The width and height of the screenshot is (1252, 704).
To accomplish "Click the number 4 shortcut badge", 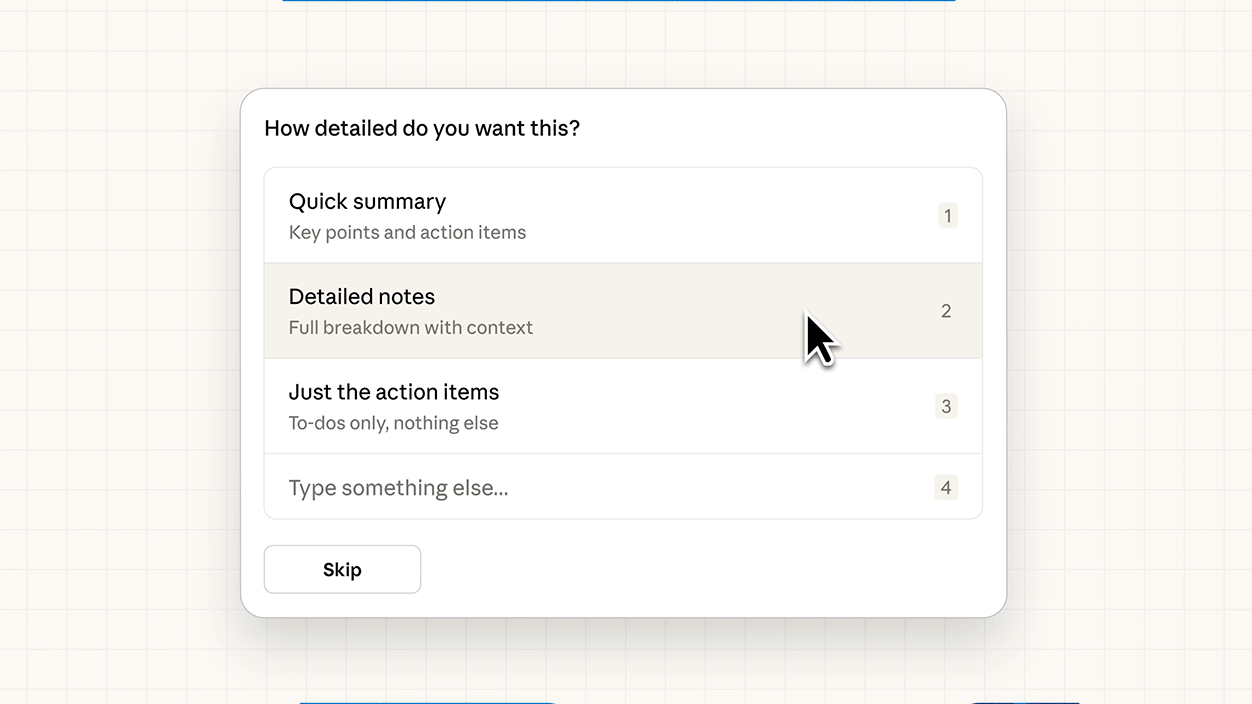I will point(946,488).
